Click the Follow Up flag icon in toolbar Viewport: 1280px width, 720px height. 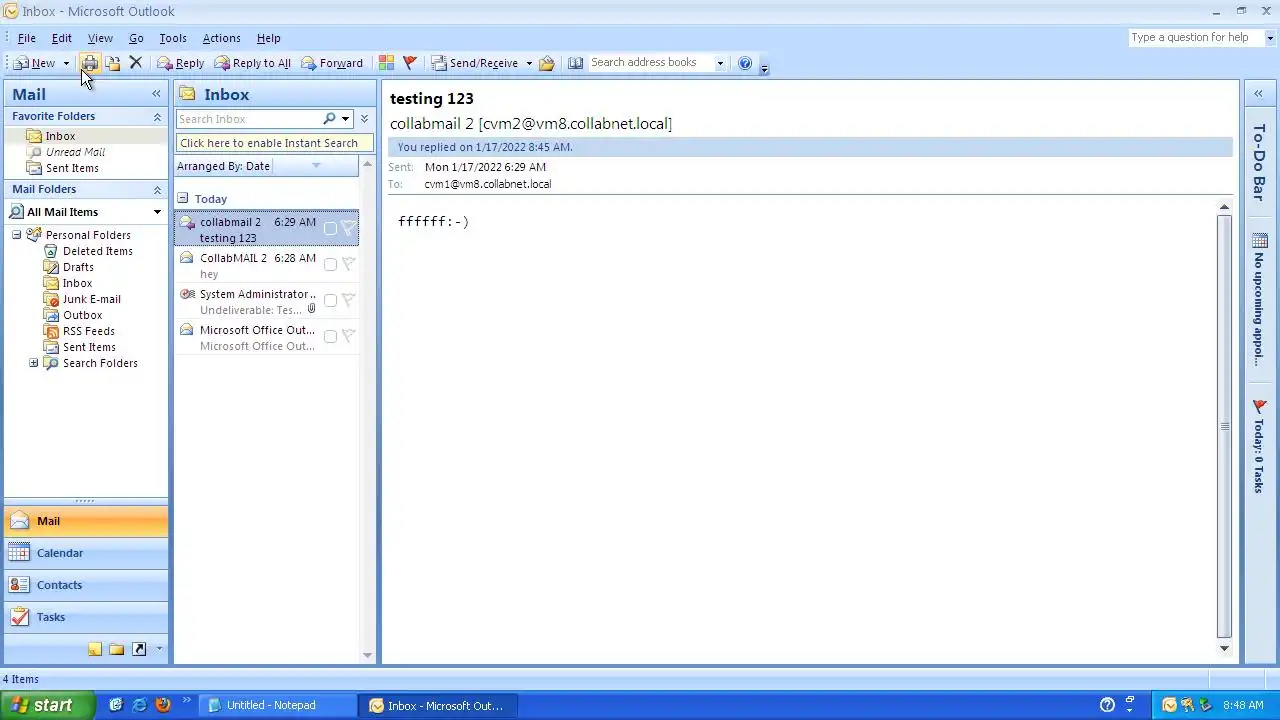409,63
